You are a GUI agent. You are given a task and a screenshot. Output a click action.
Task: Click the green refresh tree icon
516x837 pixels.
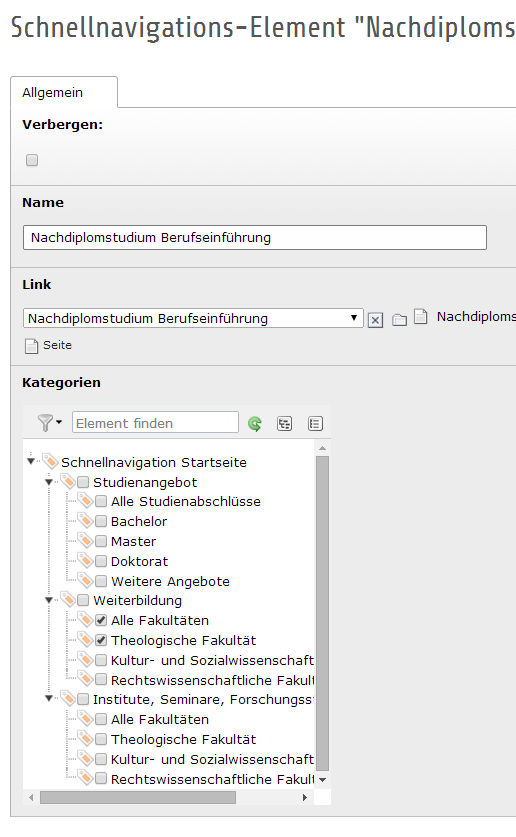(x=255, y=424)
